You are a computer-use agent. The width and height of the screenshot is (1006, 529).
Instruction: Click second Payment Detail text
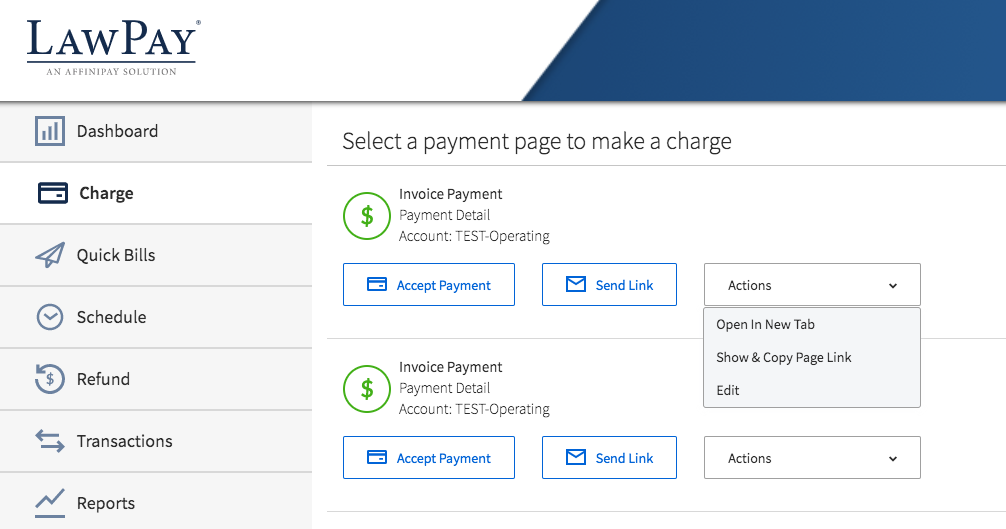click(x=444, y=389)
